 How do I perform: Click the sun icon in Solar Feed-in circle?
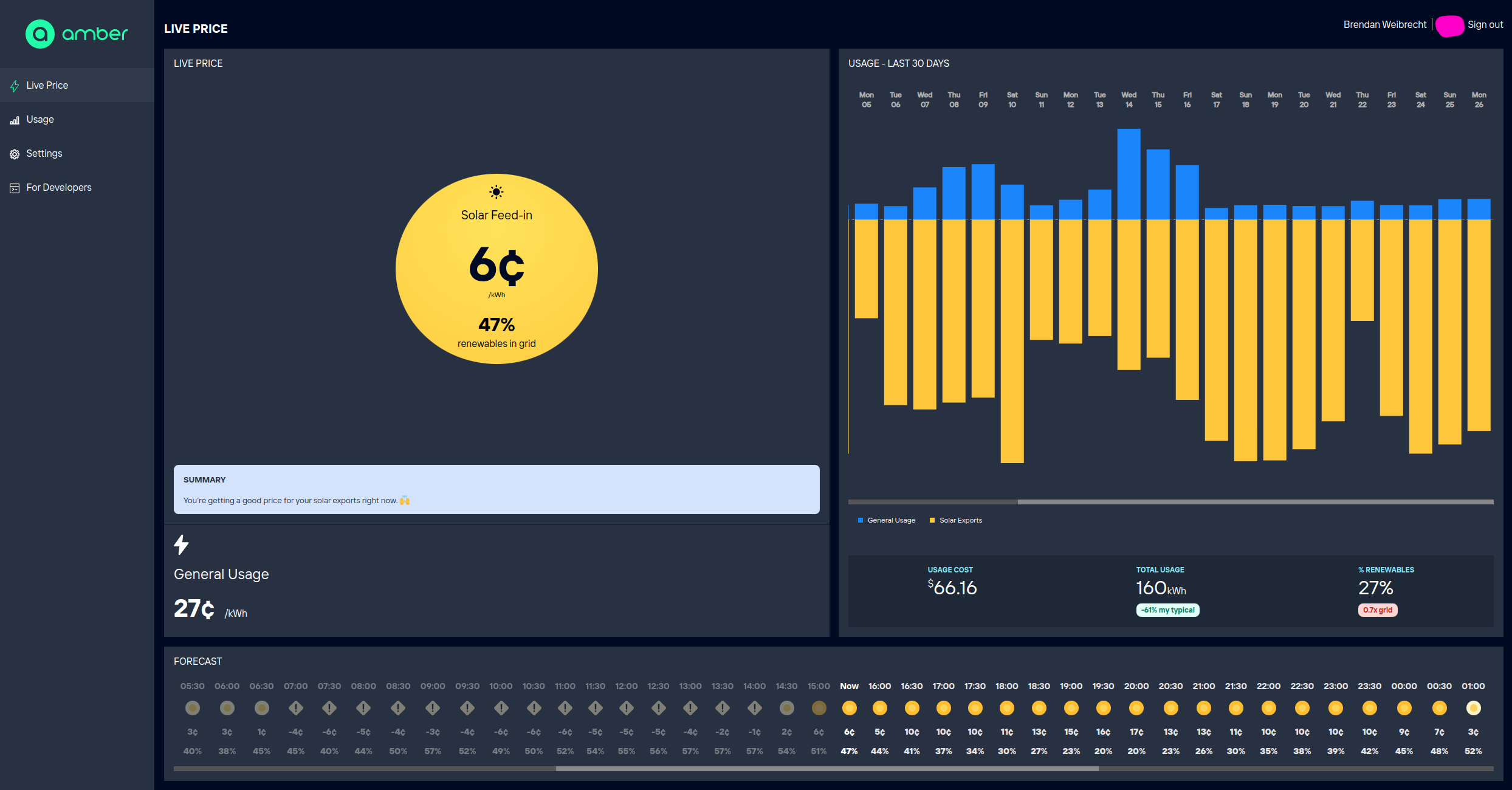pyautogui.click(x=497, y=192)
